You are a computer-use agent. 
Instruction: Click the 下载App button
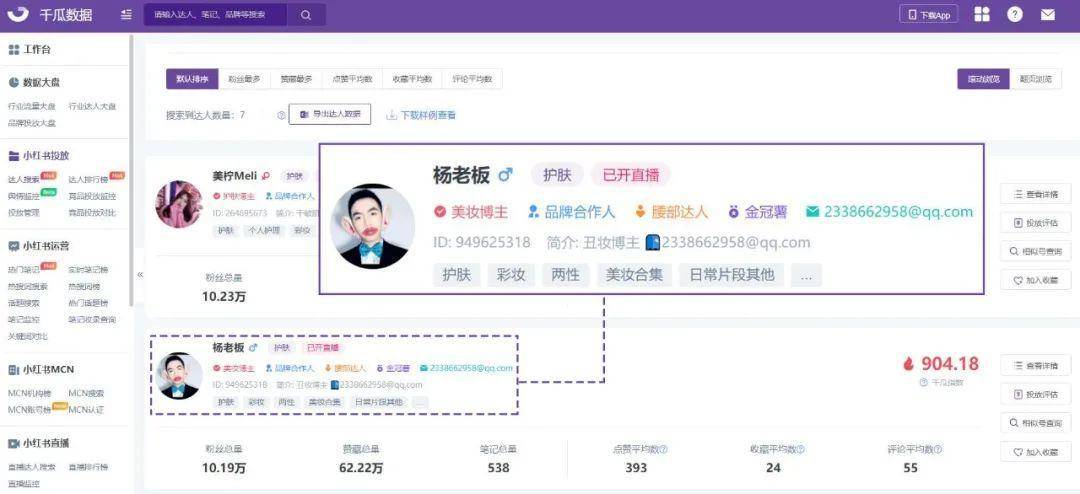click(929, 15)
